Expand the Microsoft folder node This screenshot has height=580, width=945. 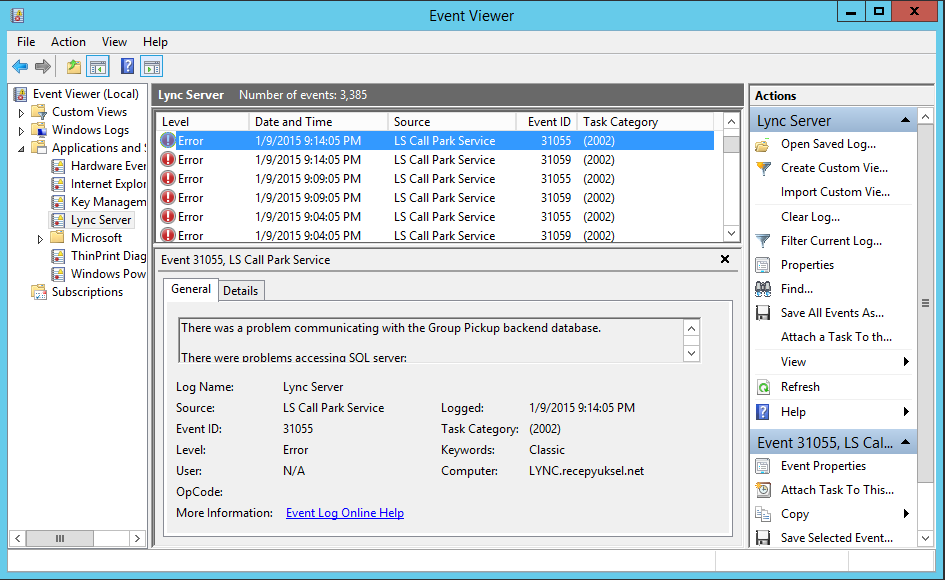tap(40, 239)
